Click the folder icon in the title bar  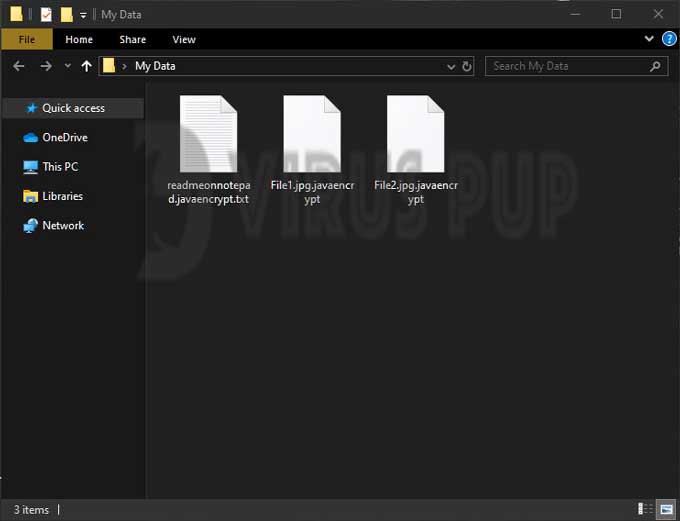pos(16,14)
